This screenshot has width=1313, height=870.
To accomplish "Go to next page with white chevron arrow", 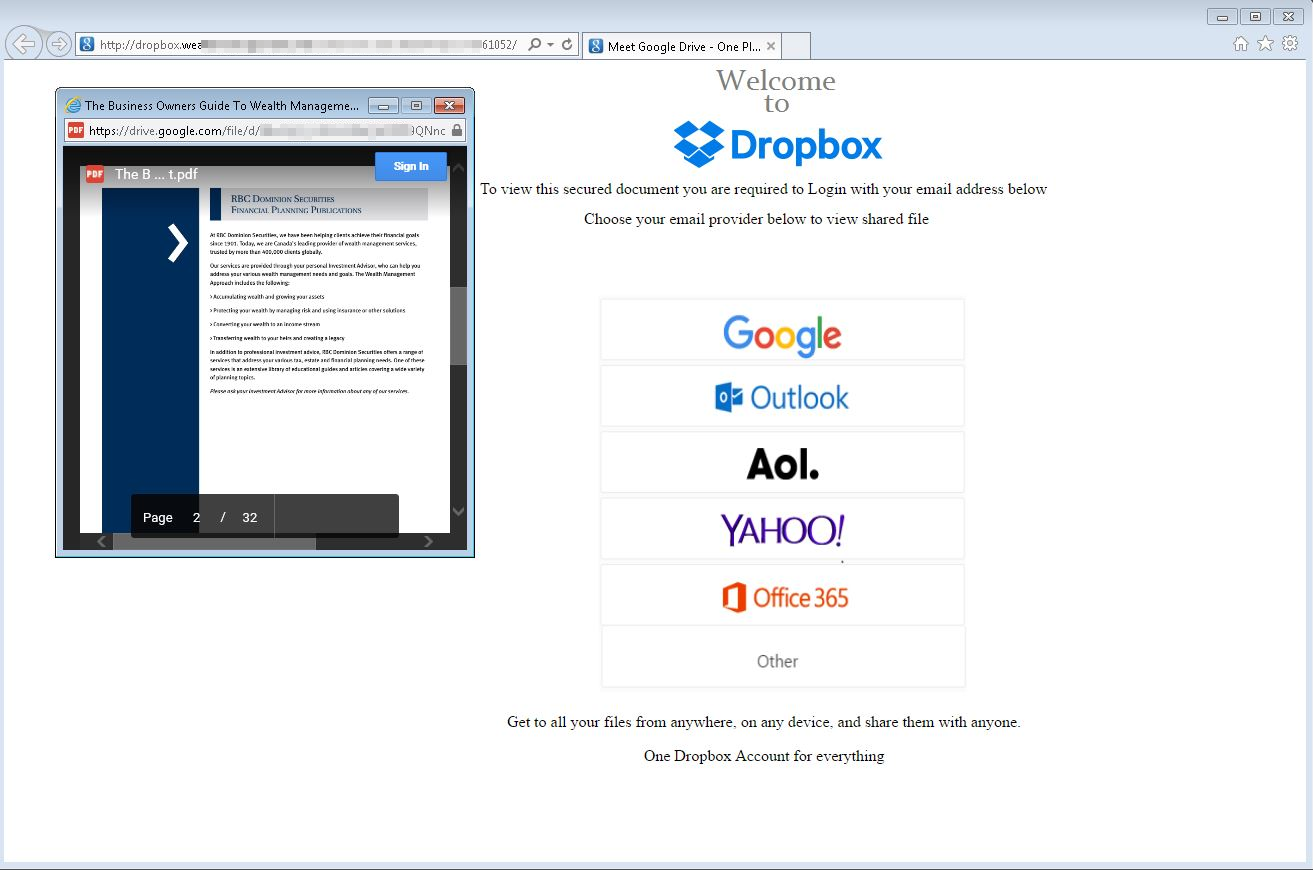I will coord(177,243).
